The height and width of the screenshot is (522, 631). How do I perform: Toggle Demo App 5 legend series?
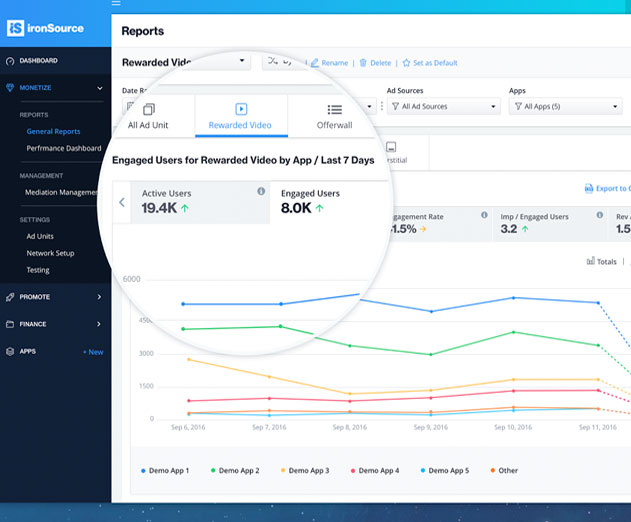445,470
